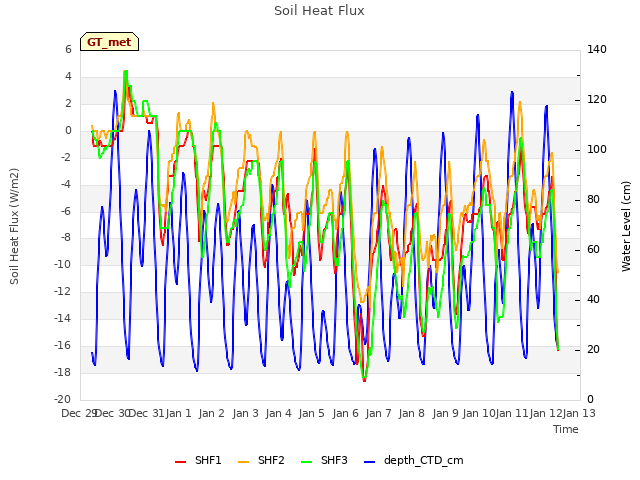Click the Jan 10 x-axis tick label

(x=479, y=413)
